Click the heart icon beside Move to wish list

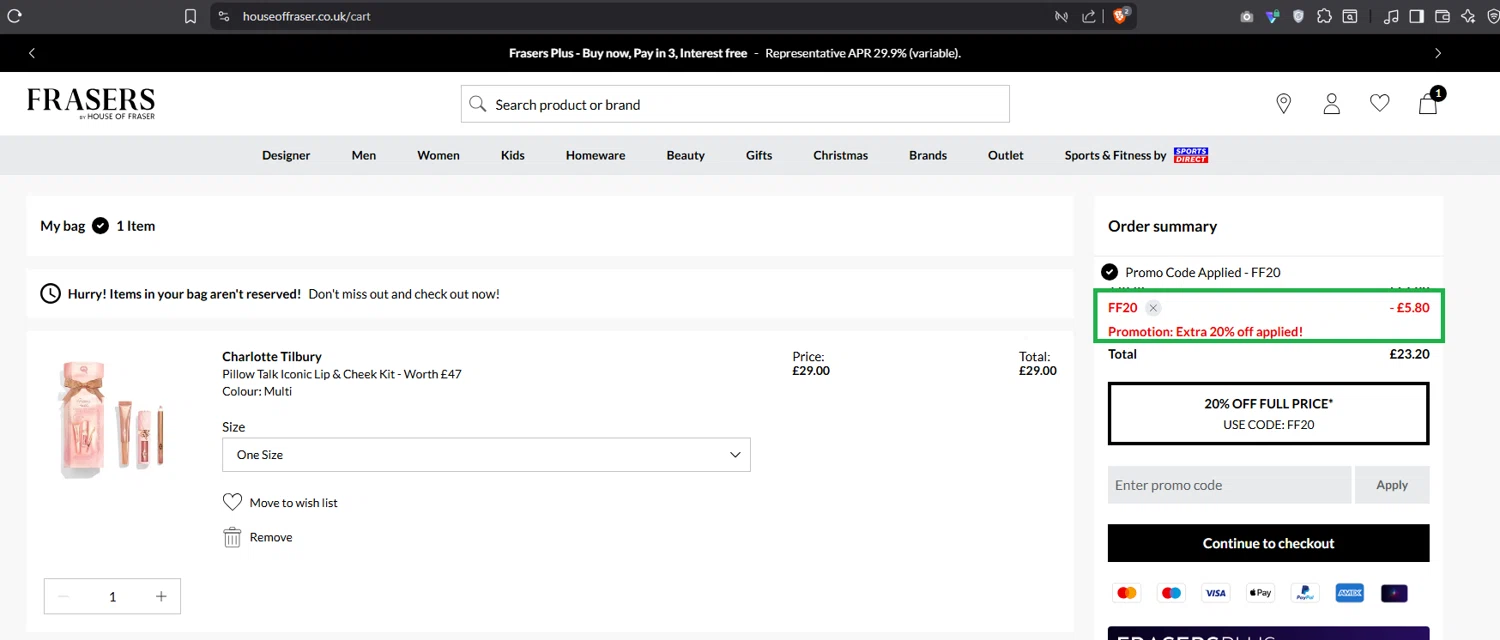232,502
